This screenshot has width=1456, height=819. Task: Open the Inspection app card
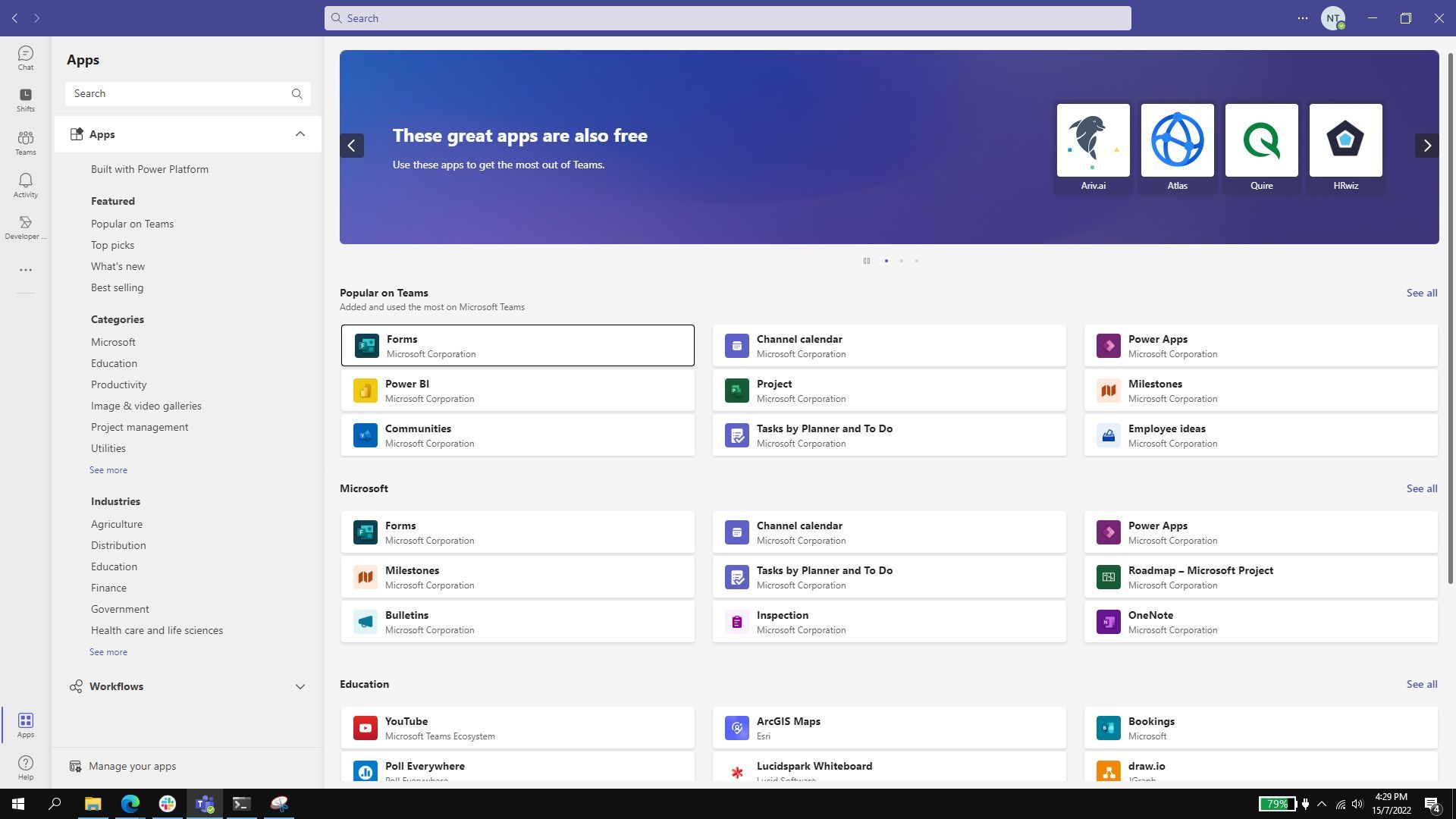pyautogui.click(x=890, y=622)
